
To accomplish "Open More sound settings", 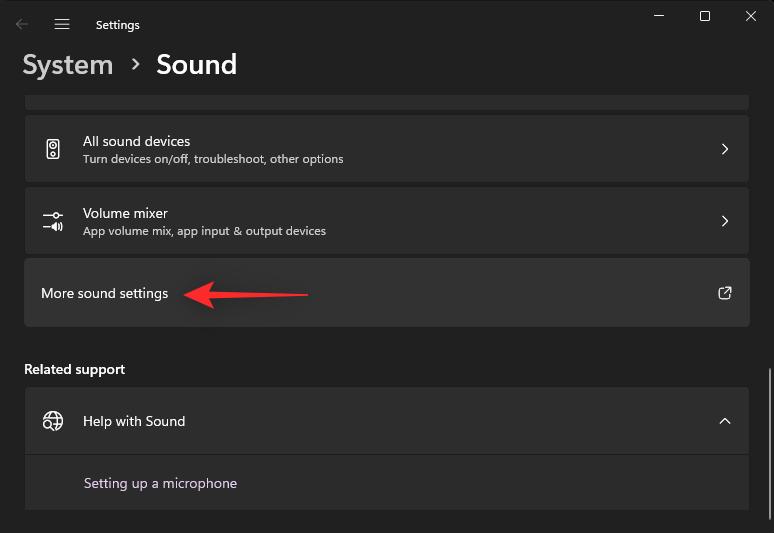I will pos(105,293).
